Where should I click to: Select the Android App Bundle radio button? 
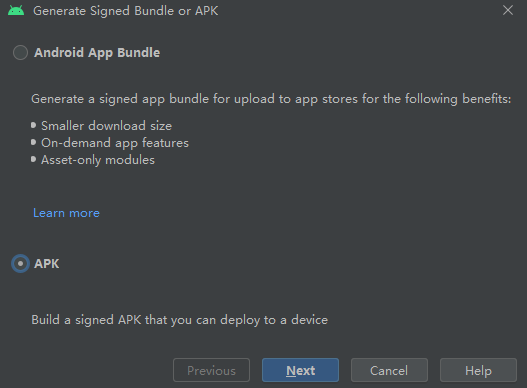20,53
